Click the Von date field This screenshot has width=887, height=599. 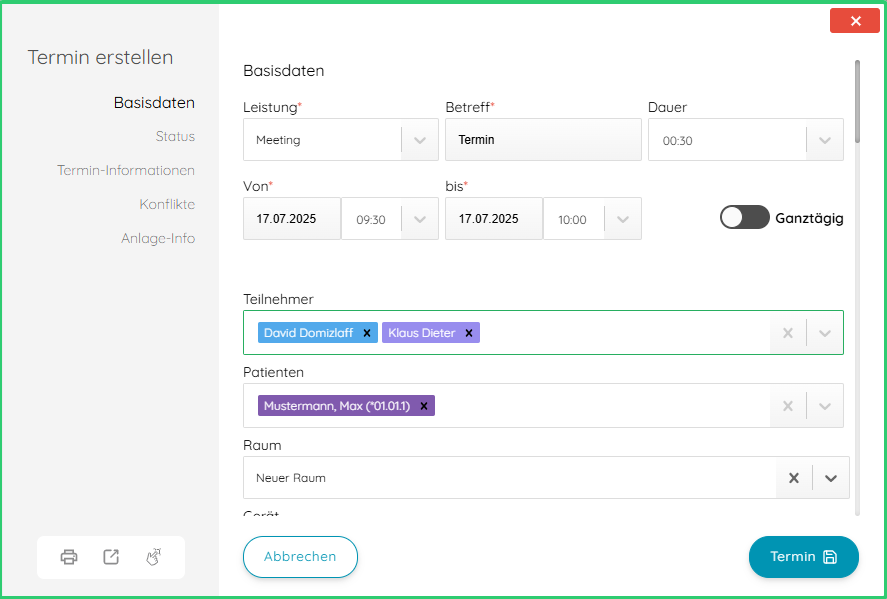[x=292, y=219]
